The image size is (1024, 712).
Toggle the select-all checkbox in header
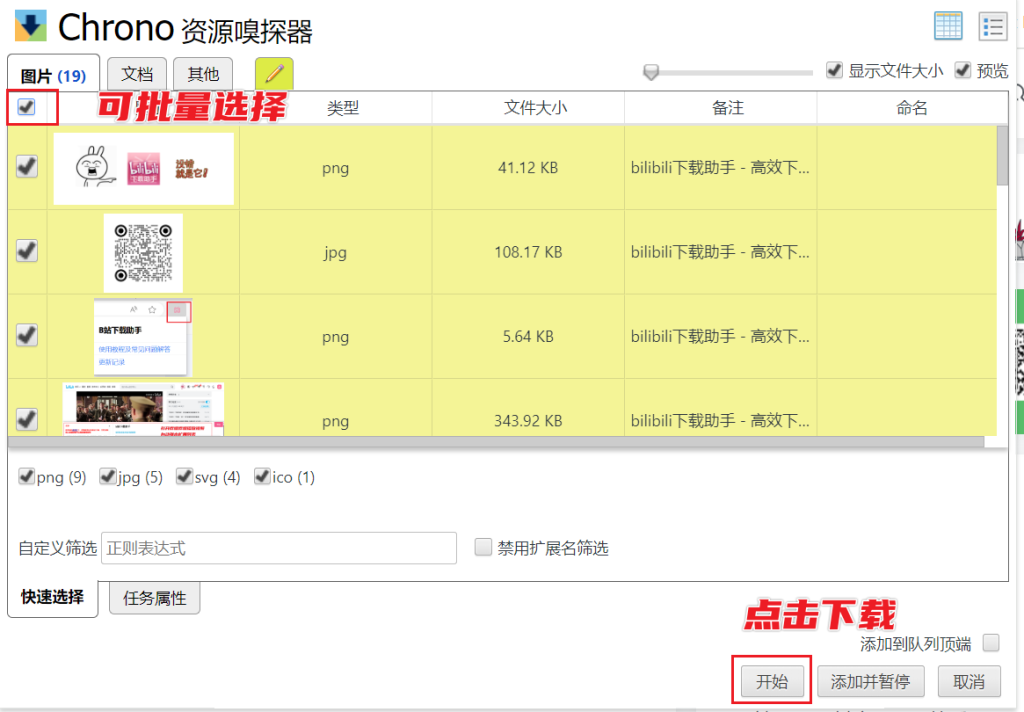27,107
